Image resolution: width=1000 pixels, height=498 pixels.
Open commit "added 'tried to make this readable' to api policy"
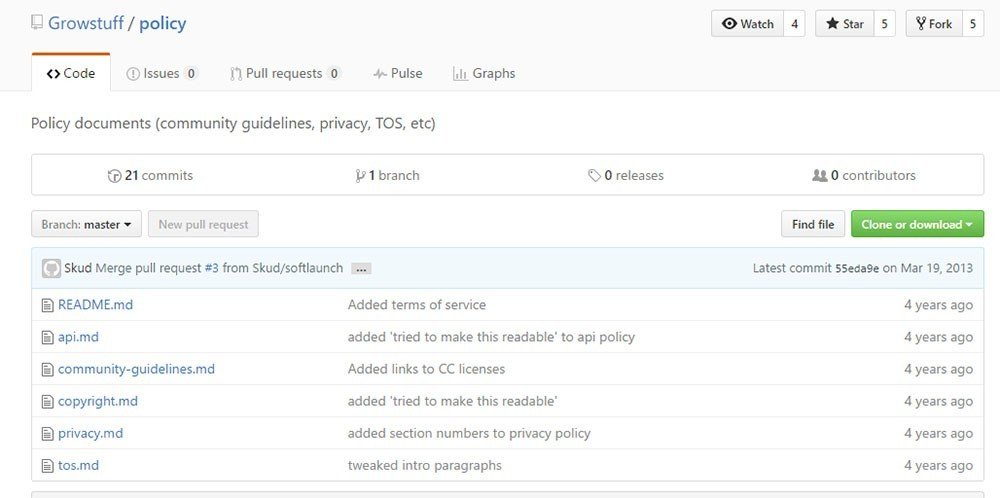point(491,337)
